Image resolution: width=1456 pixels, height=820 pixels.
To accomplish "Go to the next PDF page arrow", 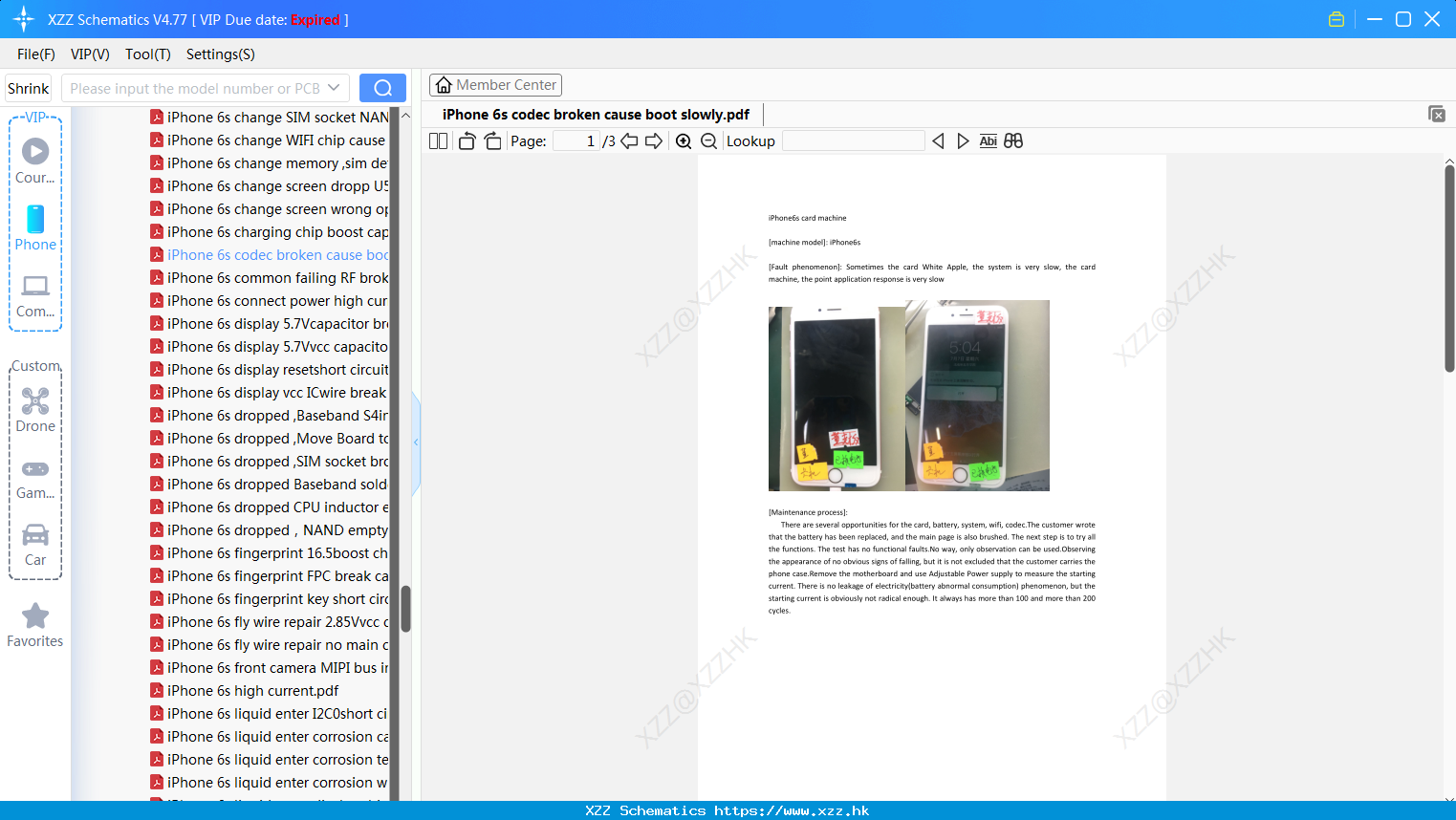I will click(x=654, y=141).
